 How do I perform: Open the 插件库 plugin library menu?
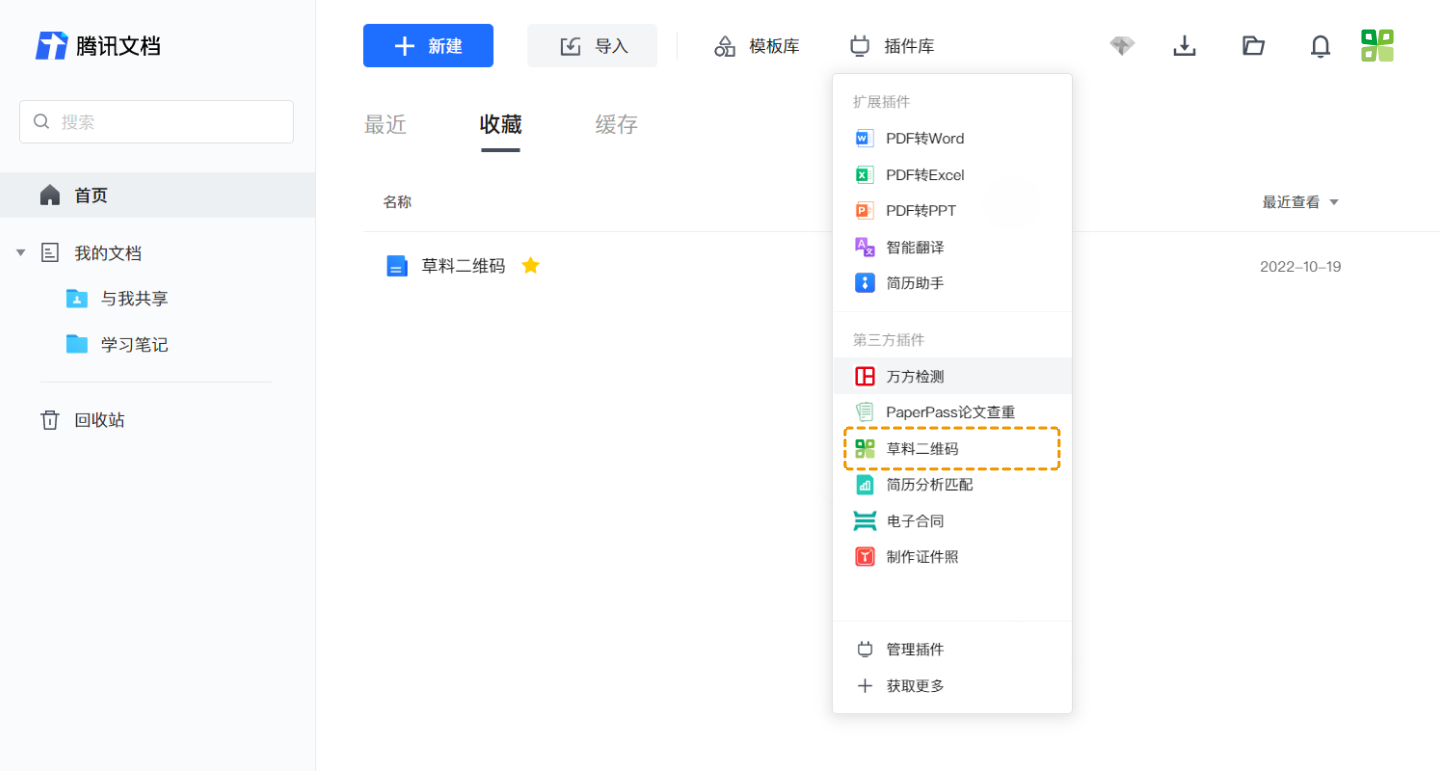click(892, 46)
